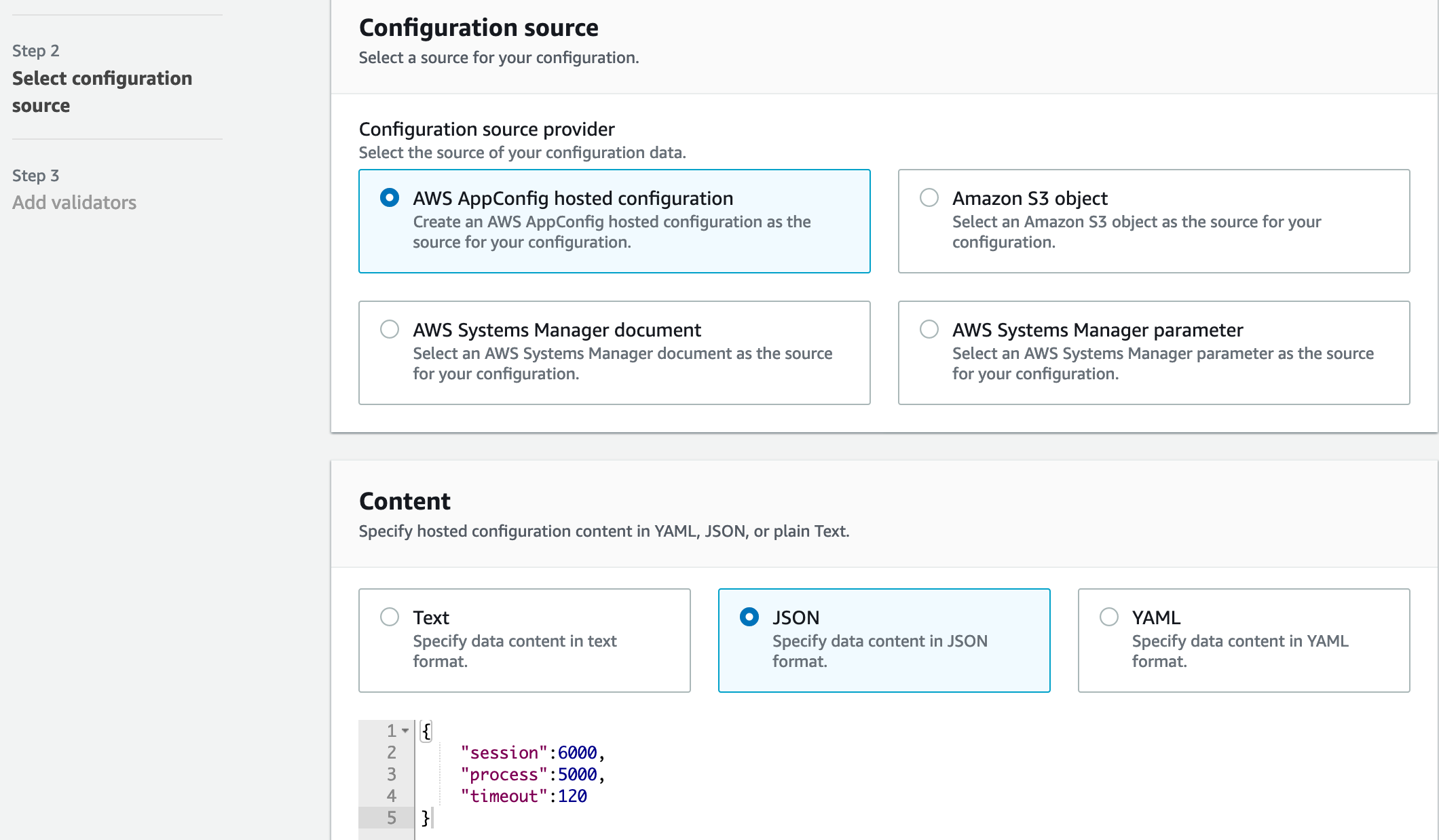
Task: Click the value 120 in editor
Action: (x=572, y=796)
